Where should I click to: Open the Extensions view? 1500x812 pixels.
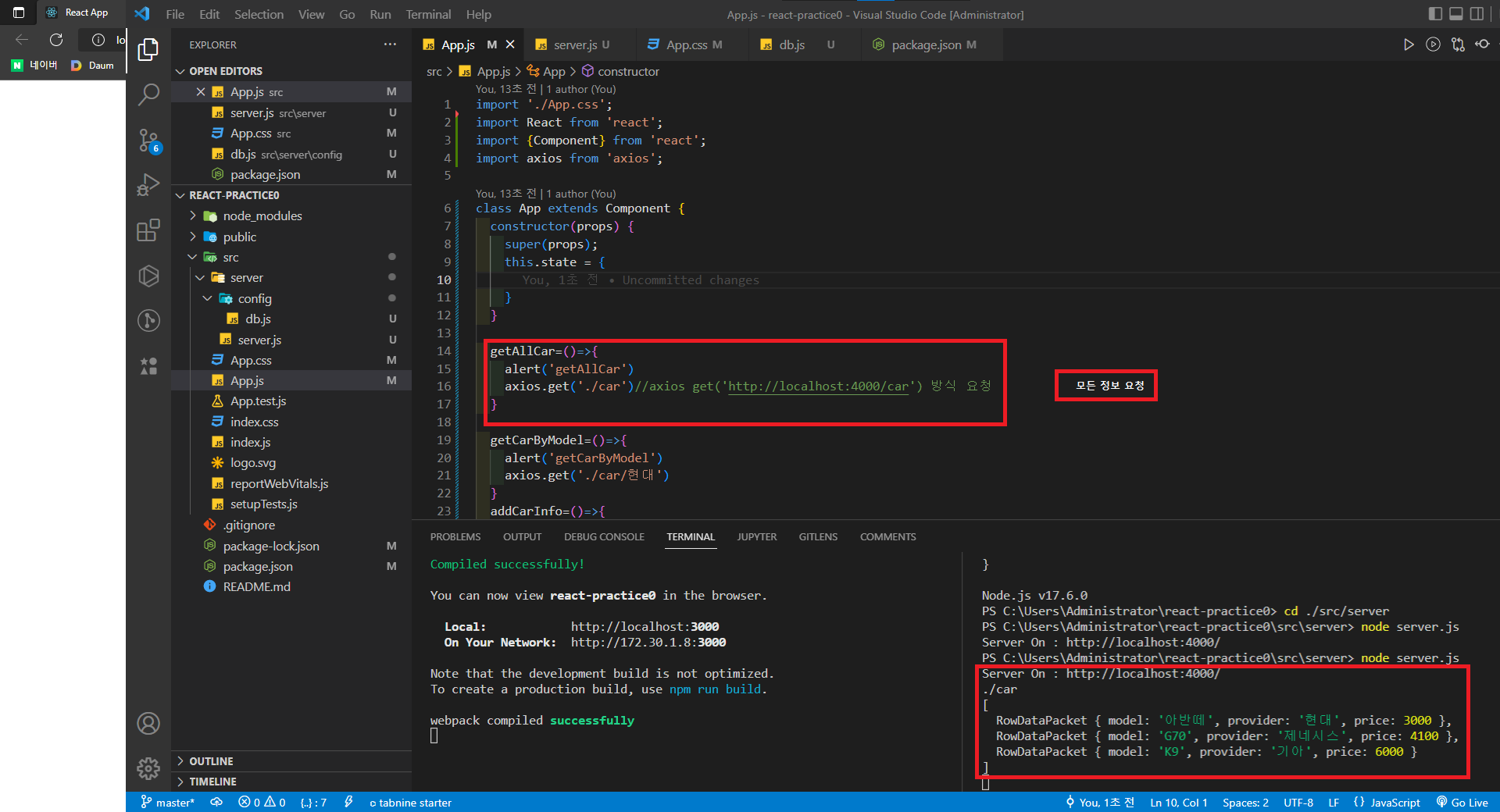[148, 230]
